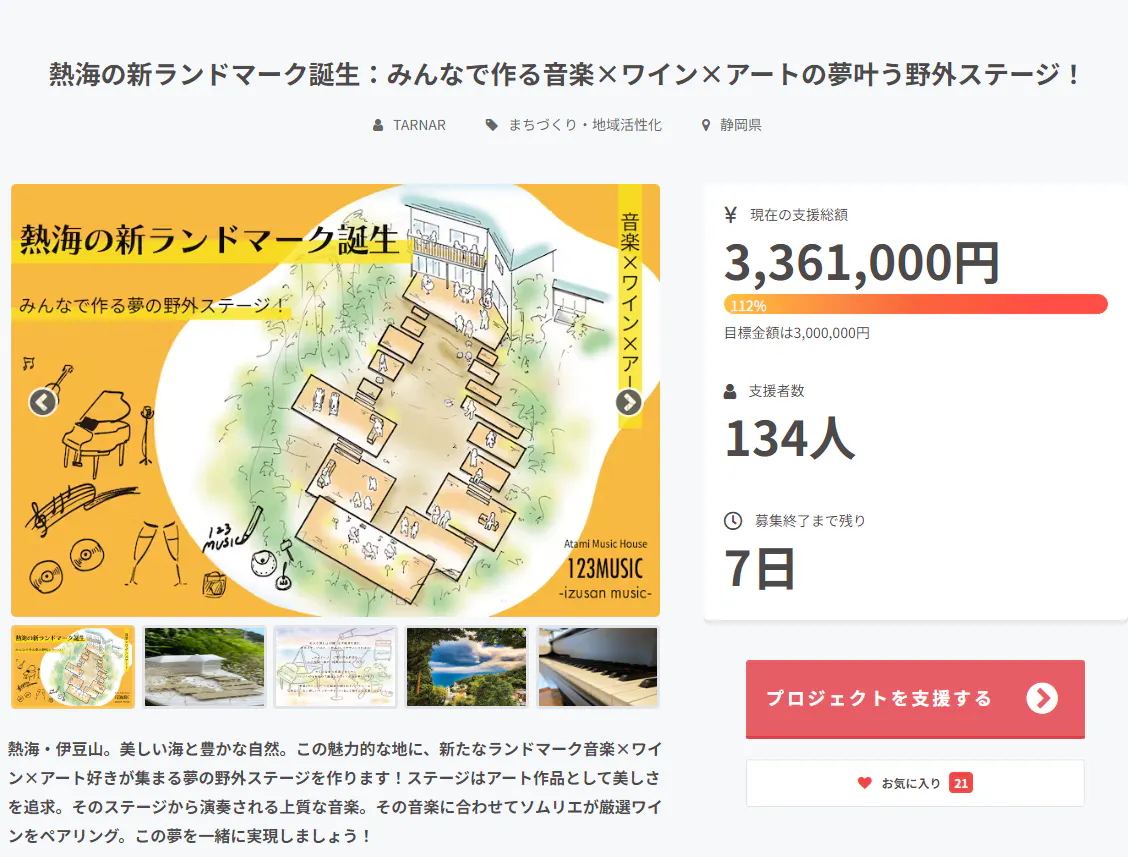Click the next slide arrow on carousel
1128x857 pixels.
click(628, 402)
